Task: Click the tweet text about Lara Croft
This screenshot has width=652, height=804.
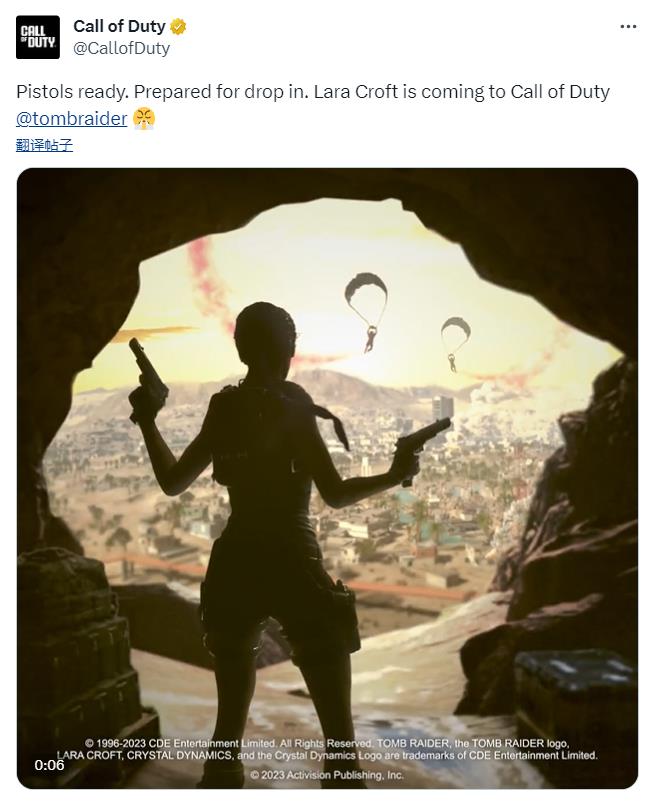Action: [312, 92]
